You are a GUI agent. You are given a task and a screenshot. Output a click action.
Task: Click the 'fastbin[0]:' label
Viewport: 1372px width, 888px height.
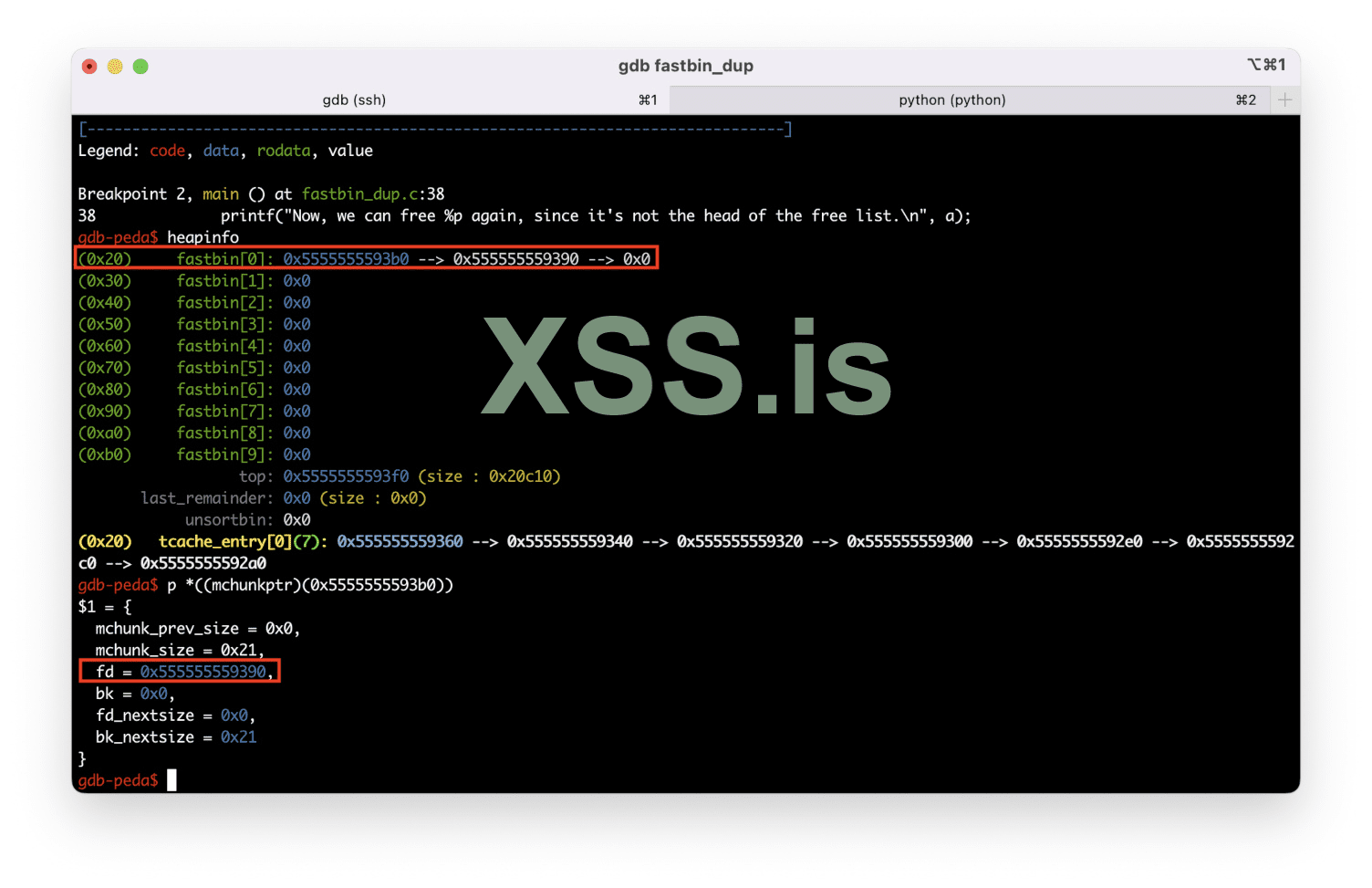click(x=225, y=259)
